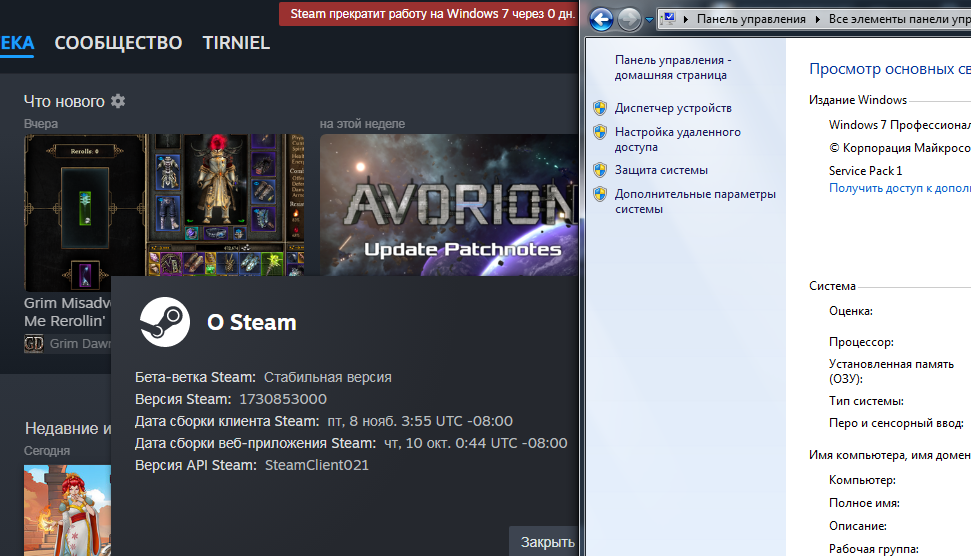Click the Service Pack 1 text

pos(865,170)
